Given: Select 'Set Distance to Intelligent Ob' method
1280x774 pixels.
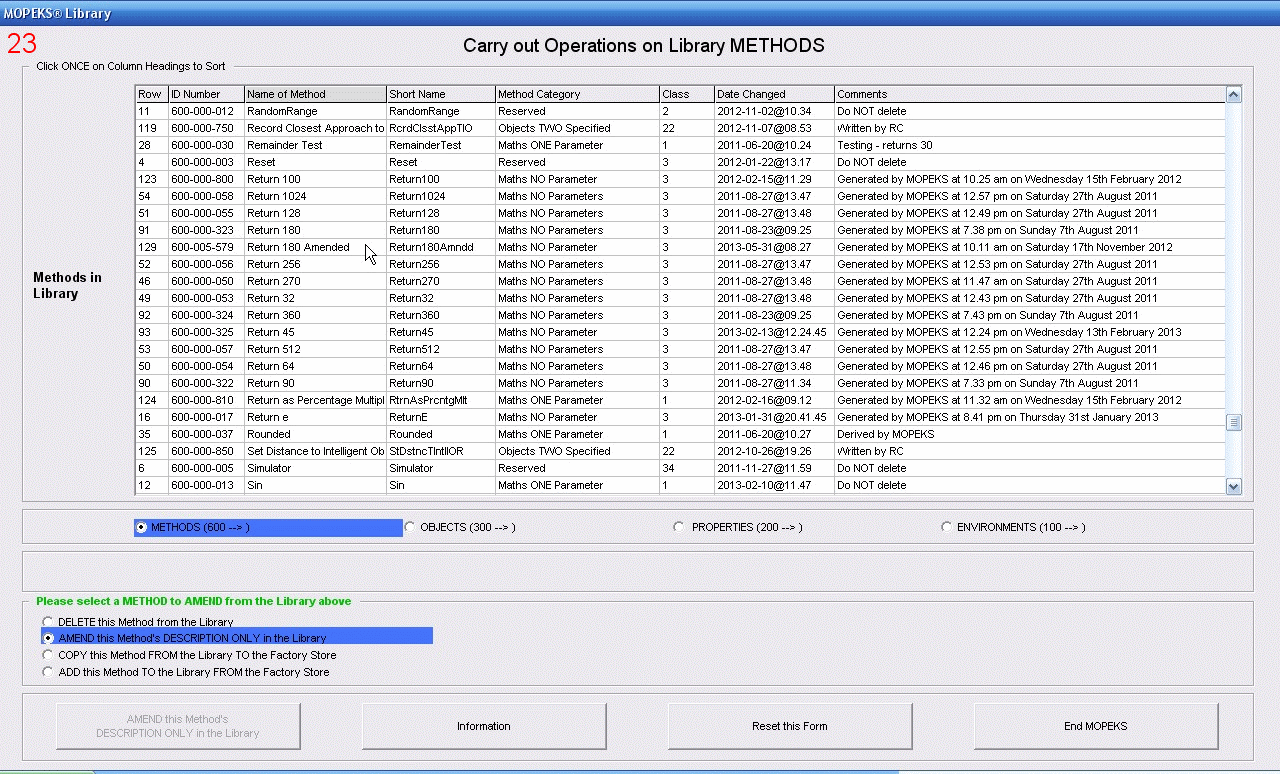Looking at the screenshot, I should (x=315, y=451).
